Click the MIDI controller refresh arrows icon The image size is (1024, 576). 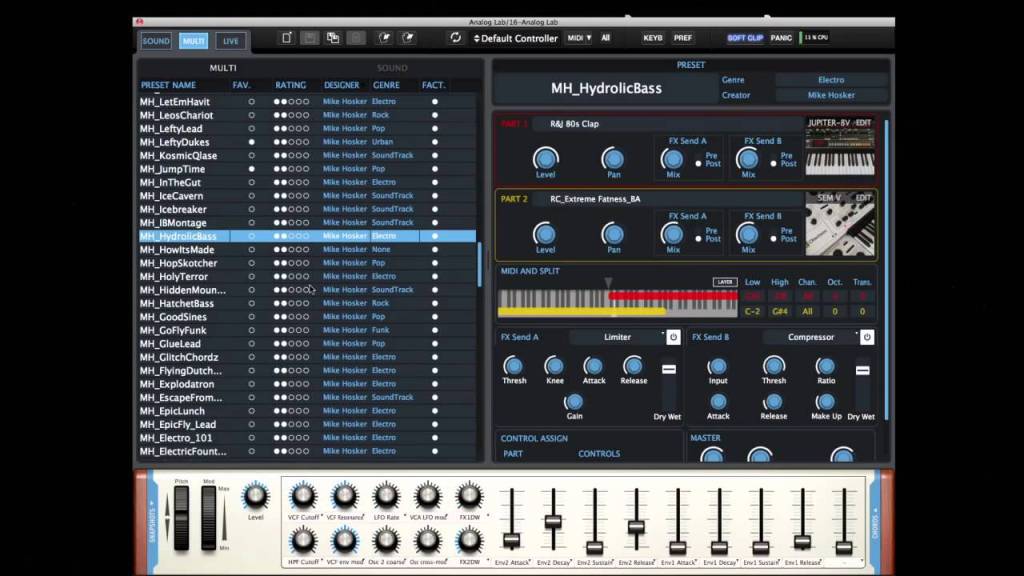[455, 38]
